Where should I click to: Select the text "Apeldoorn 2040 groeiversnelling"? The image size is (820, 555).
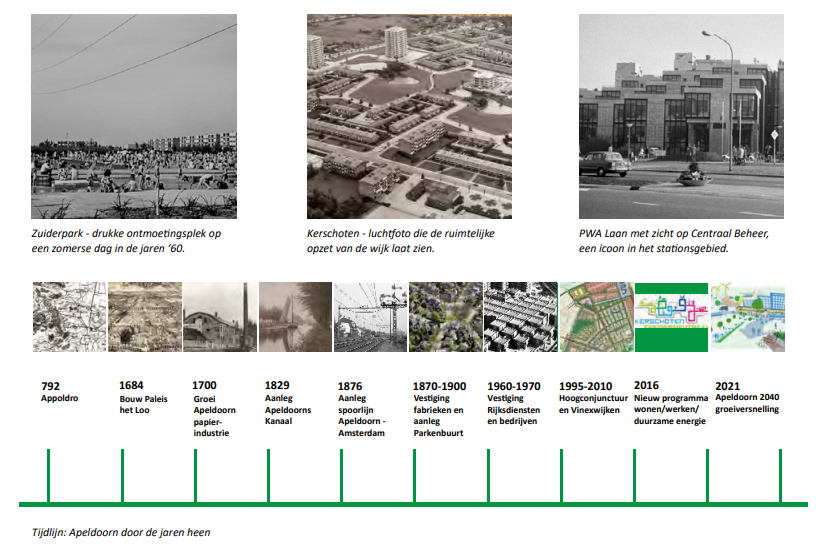pyautogui.click(x=747, y=403)
